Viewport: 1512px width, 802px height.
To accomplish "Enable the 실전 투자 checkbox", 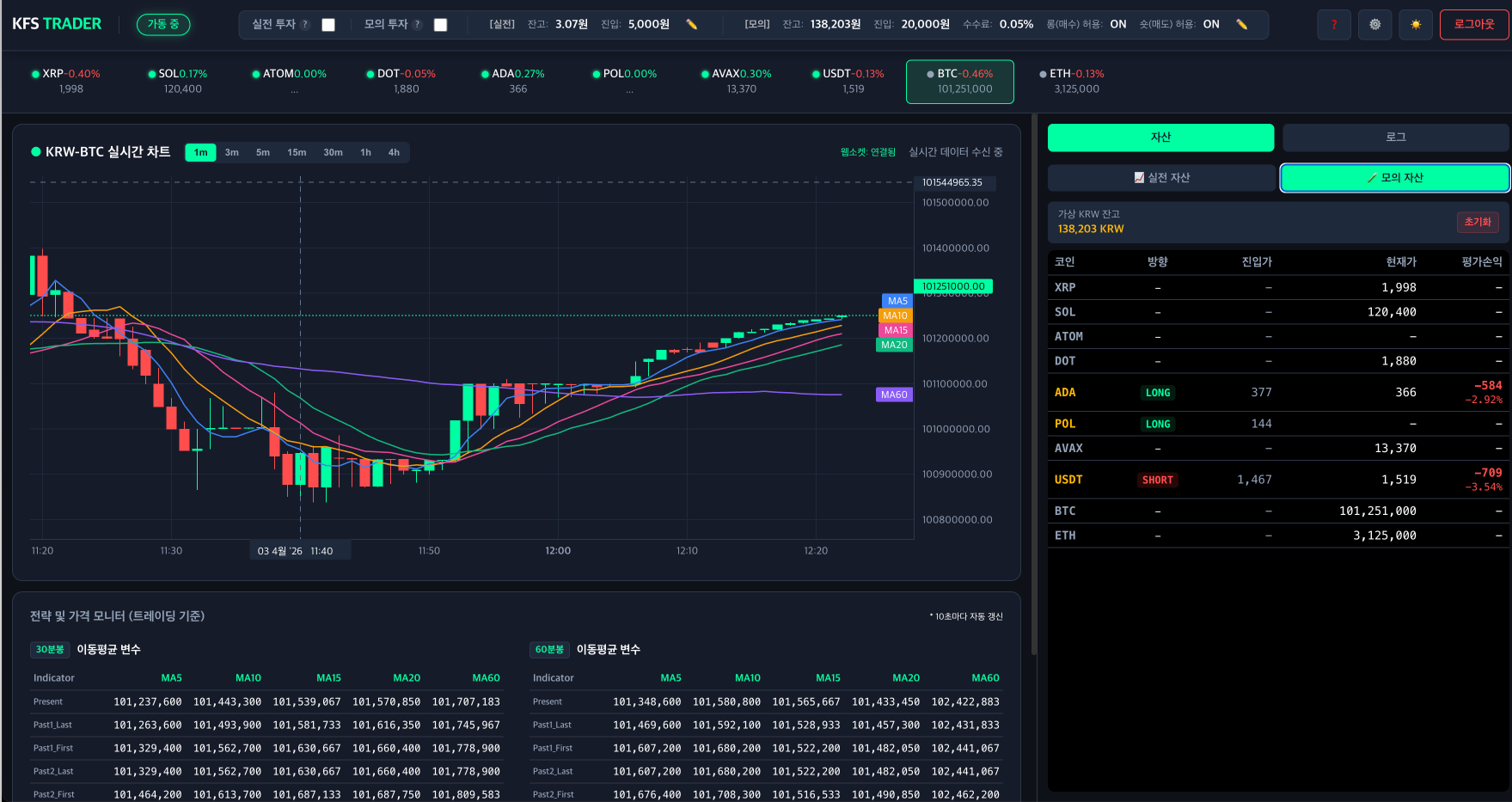I will [328, 25].
